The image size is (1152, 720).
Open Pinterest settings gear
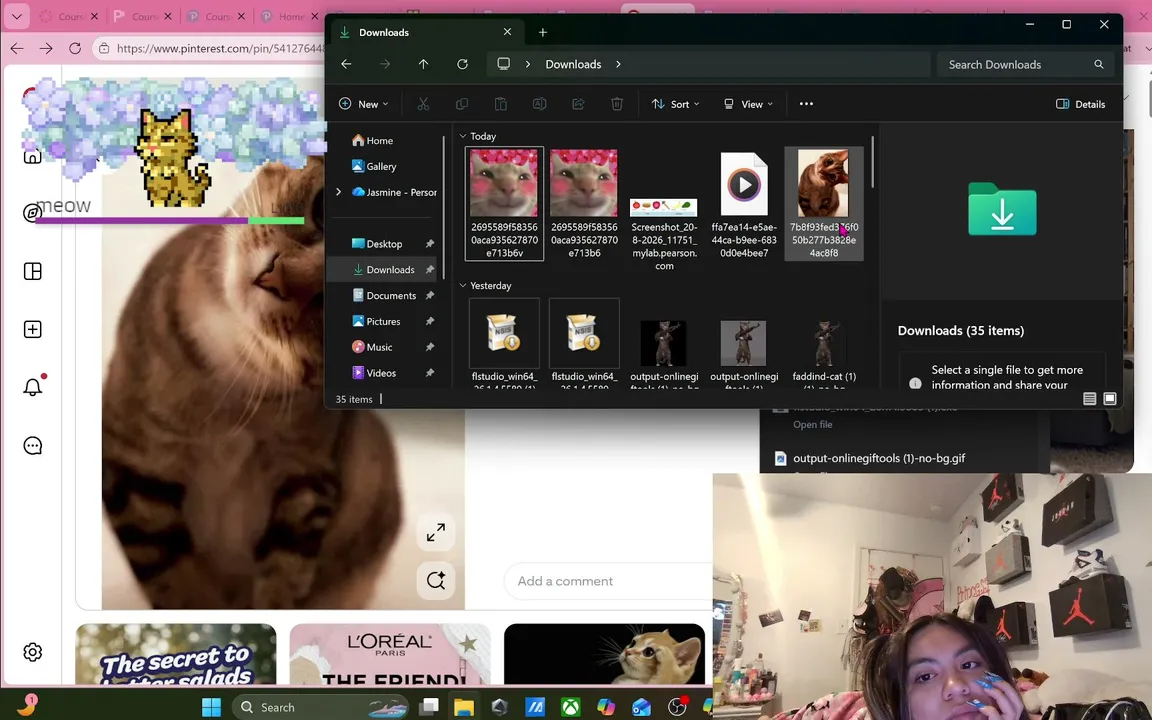(32, 652)
